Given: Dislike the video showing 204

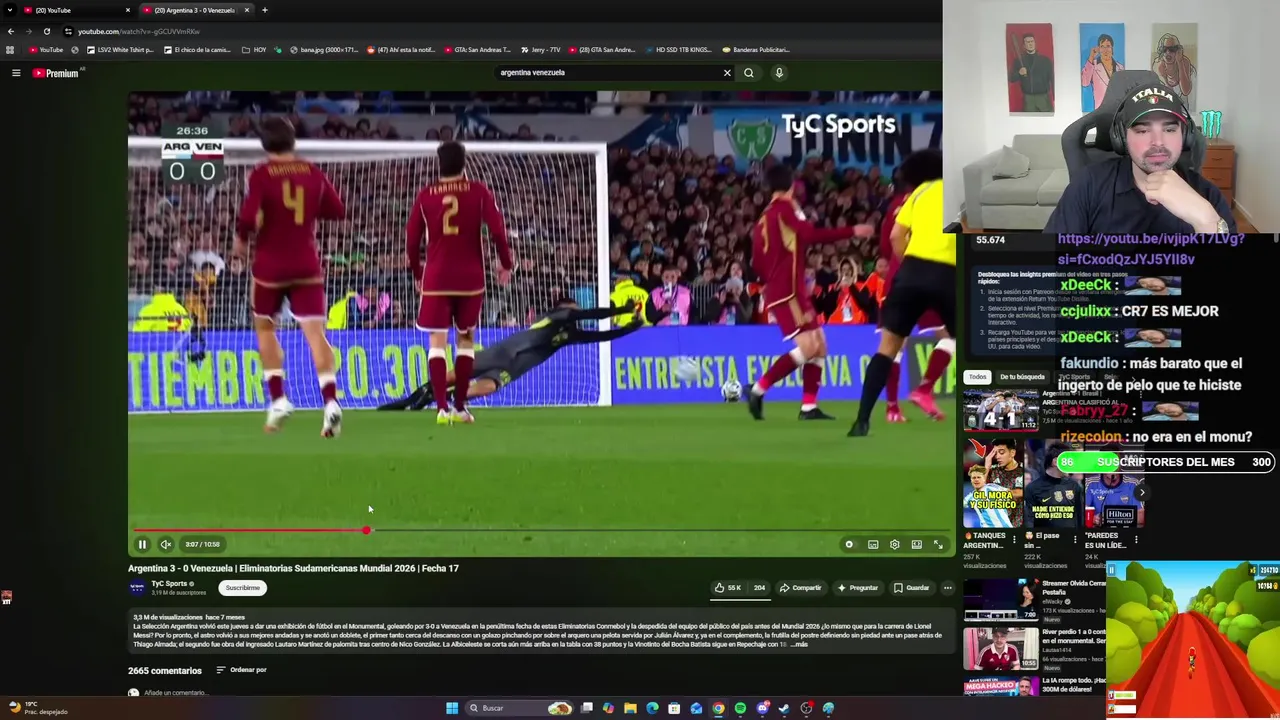Looking at the screenshot, I should [759, 588].
